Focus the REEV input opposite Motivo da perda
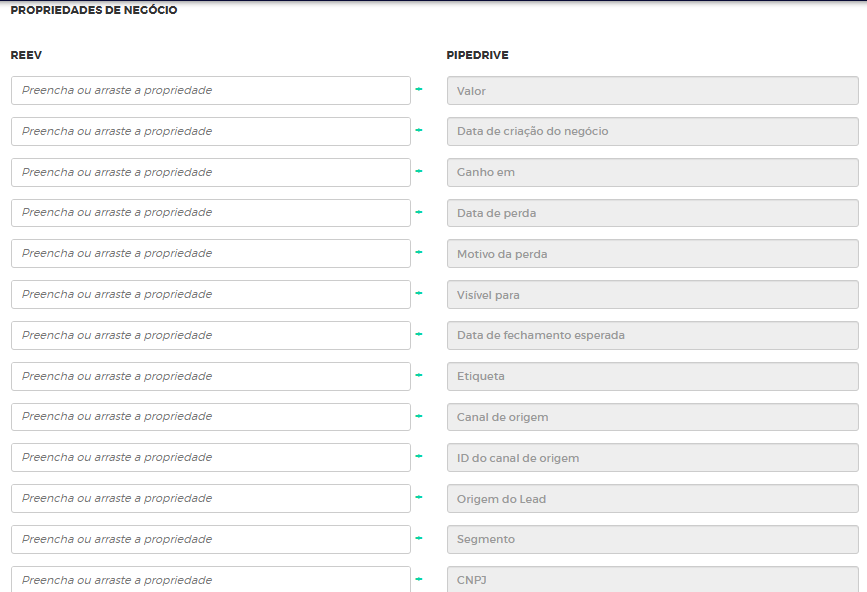 click(x=211, y=253)
